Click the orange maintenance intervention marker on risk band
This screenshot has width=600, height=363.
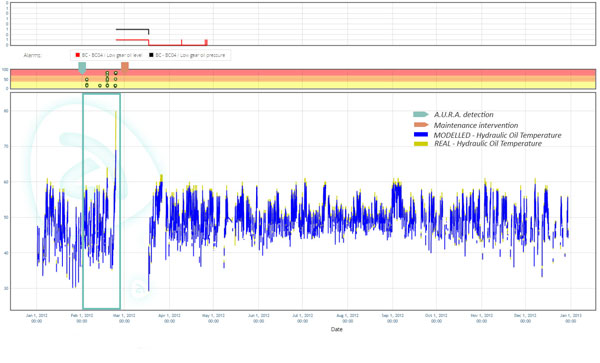tap(125, 68)
